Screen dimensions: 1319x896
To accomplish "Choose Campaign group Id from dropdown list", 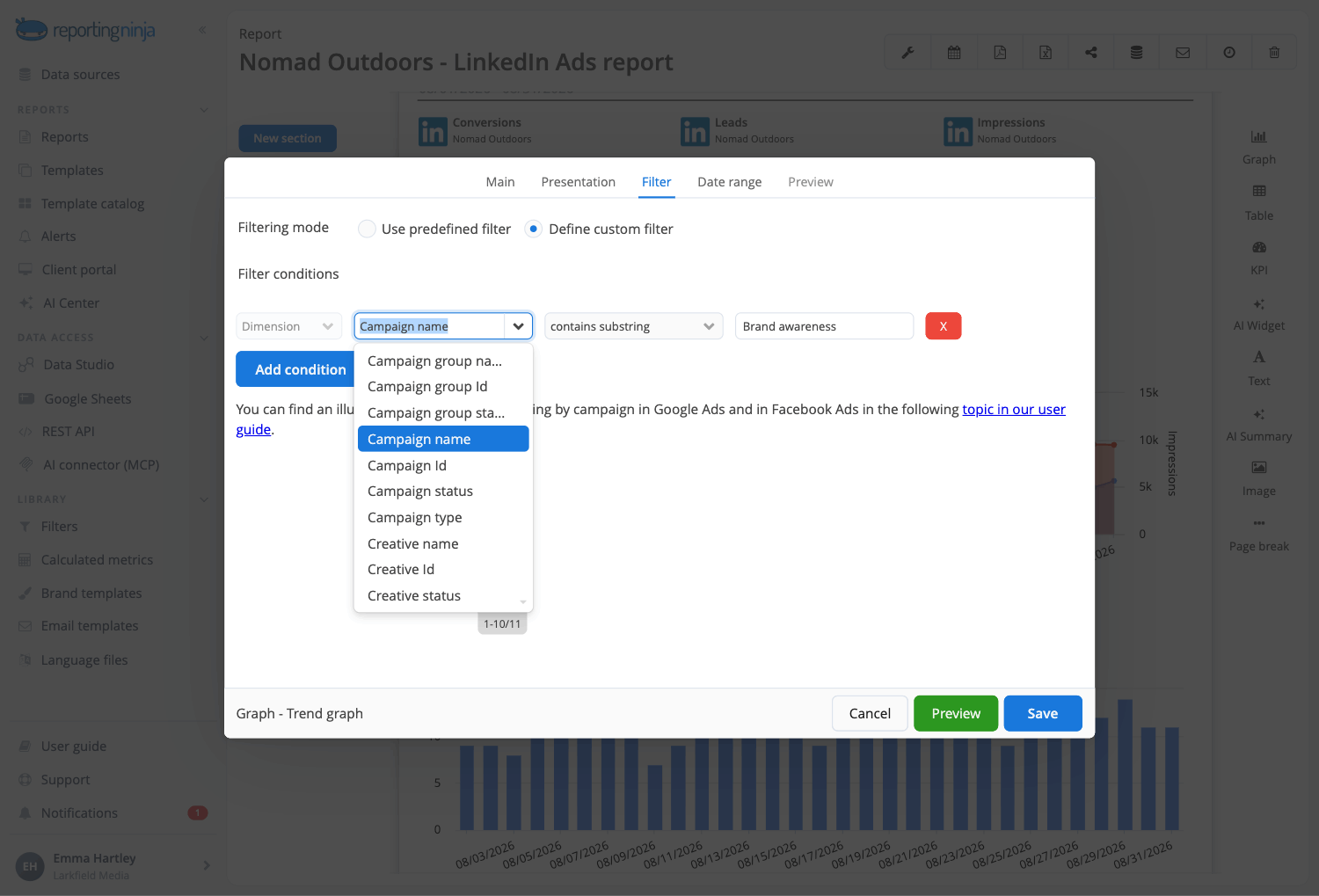I will 443,387.
